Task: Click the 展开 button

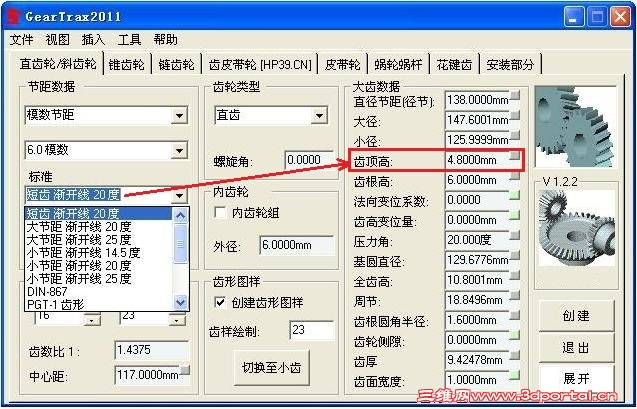Action: click(x=576, y=379)
